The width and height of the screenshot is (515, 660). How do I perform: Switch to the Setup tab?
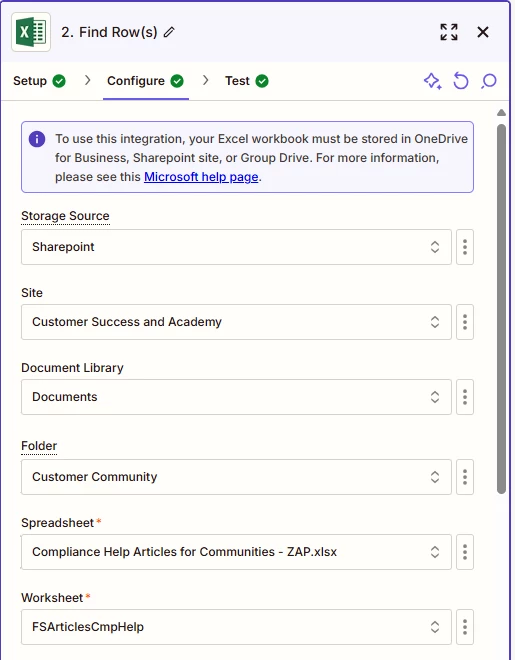(x=39, y=81)
